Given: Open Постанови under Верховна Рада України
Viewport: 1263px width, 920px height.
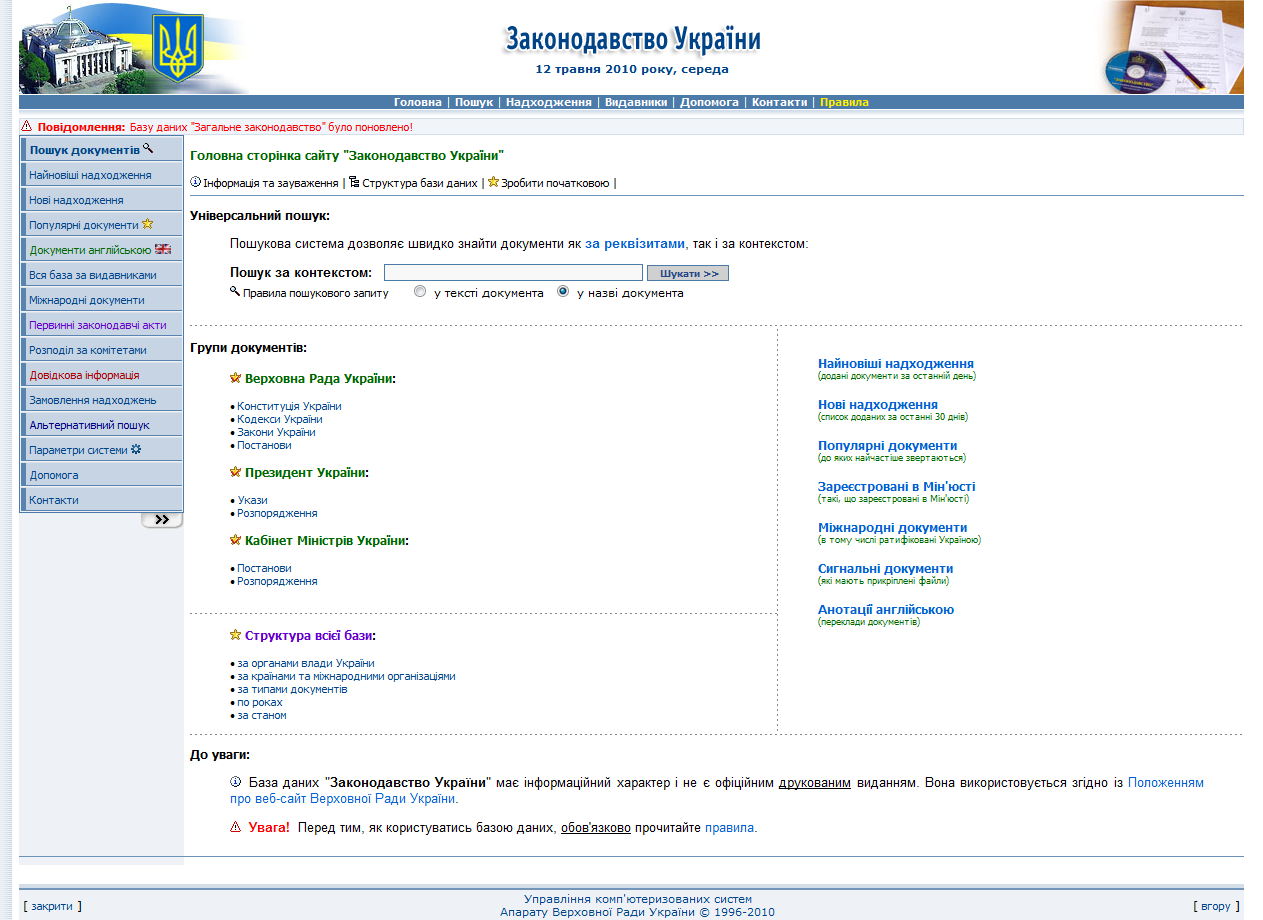Looking at the screenshot, I should [x=264, y=445].
